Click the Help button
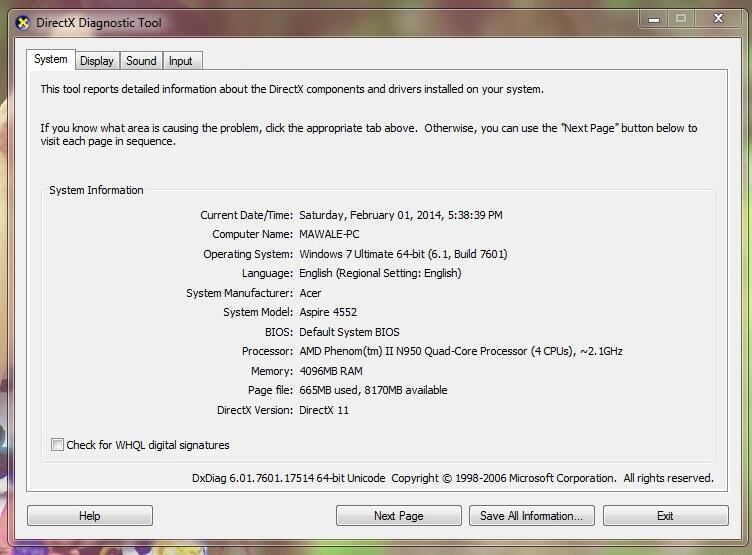The image size is (752, 555). point(90,516)
